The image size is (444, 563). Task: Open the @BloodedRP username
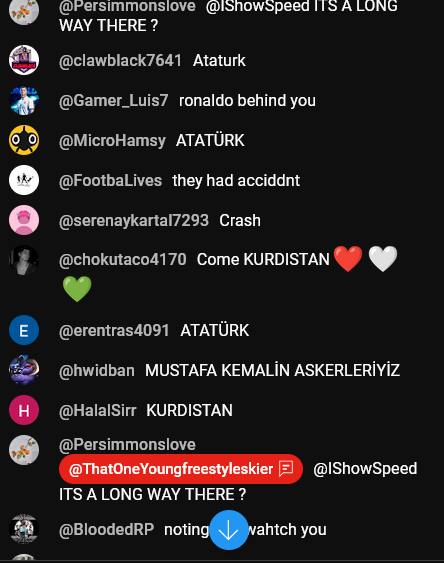click(107, 529)
